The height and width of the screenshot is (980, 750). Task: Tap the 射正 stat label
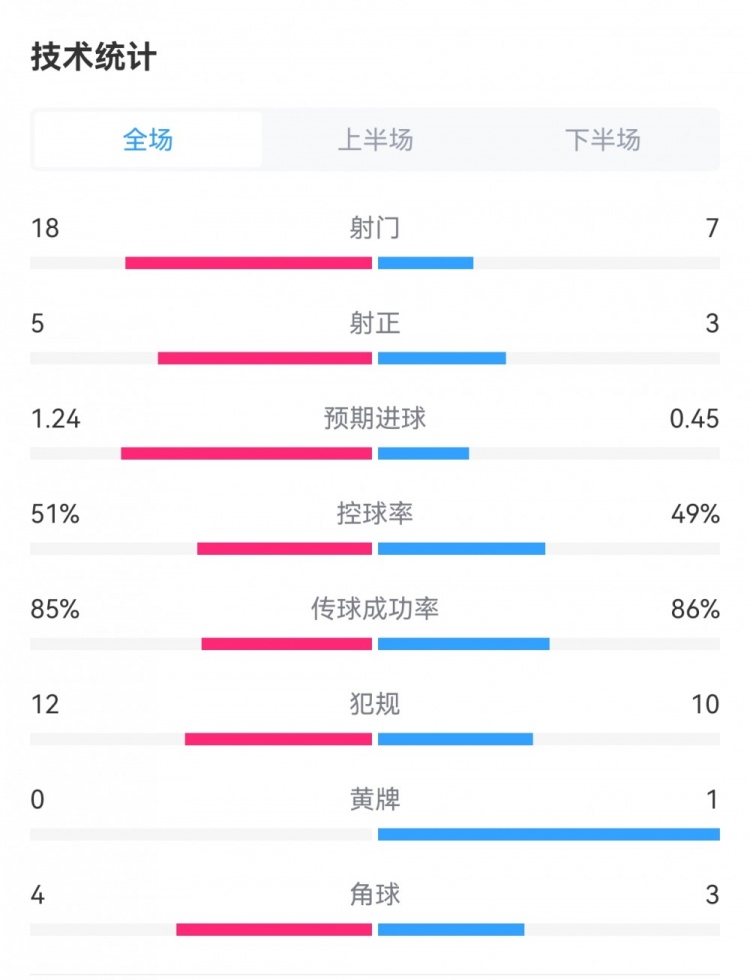(x=375, y=323)
